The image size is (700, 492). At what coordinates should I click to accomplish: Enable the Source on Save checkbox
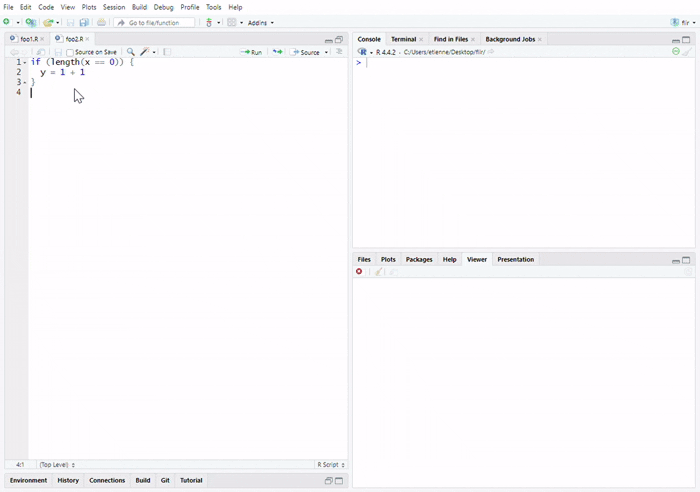pos(70,53)
